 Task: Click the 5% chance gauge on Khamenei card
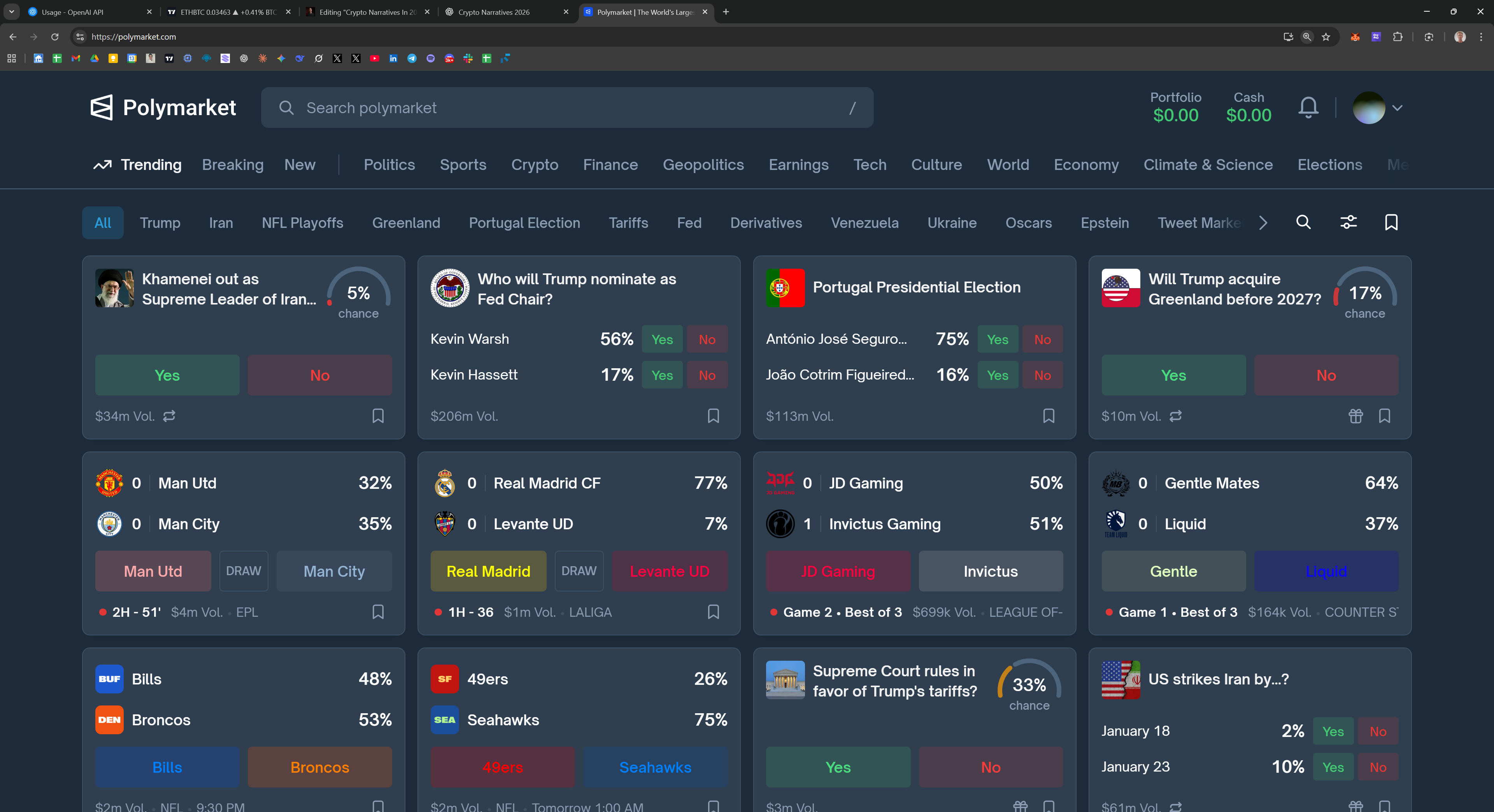(x=358, y=293)
